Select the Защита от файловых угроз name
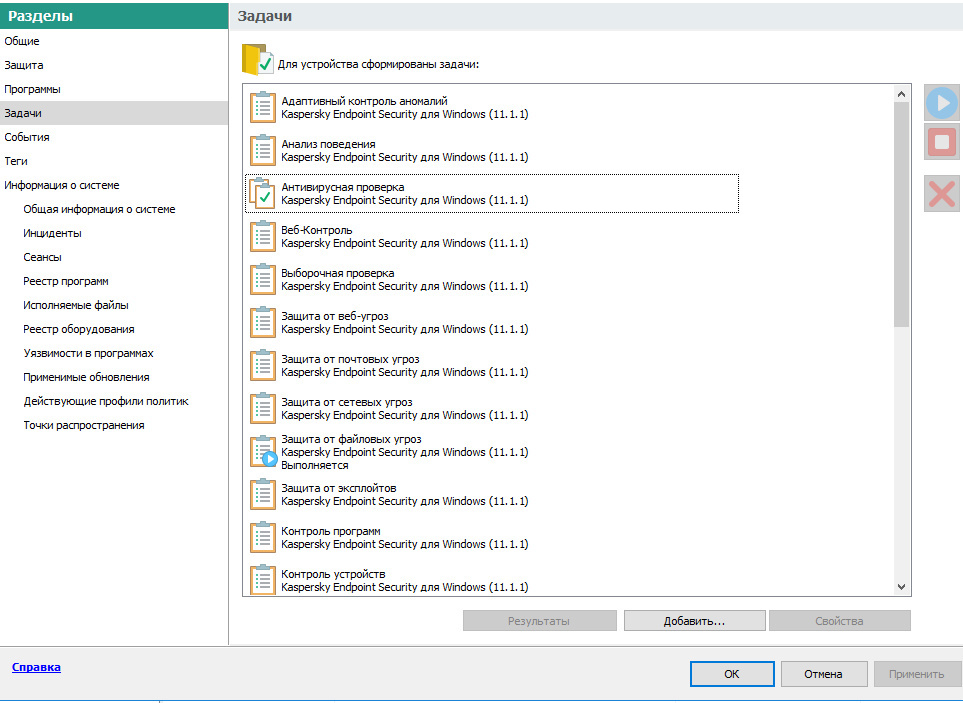The width and height of the screenshot is (963, 703). 351,439
